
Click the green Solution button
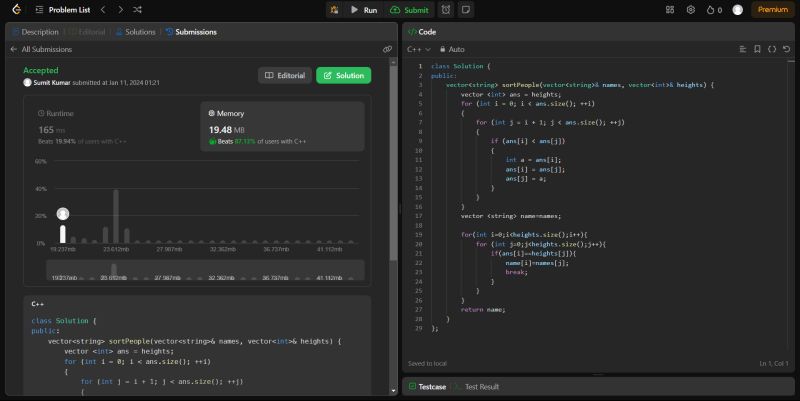343,75
